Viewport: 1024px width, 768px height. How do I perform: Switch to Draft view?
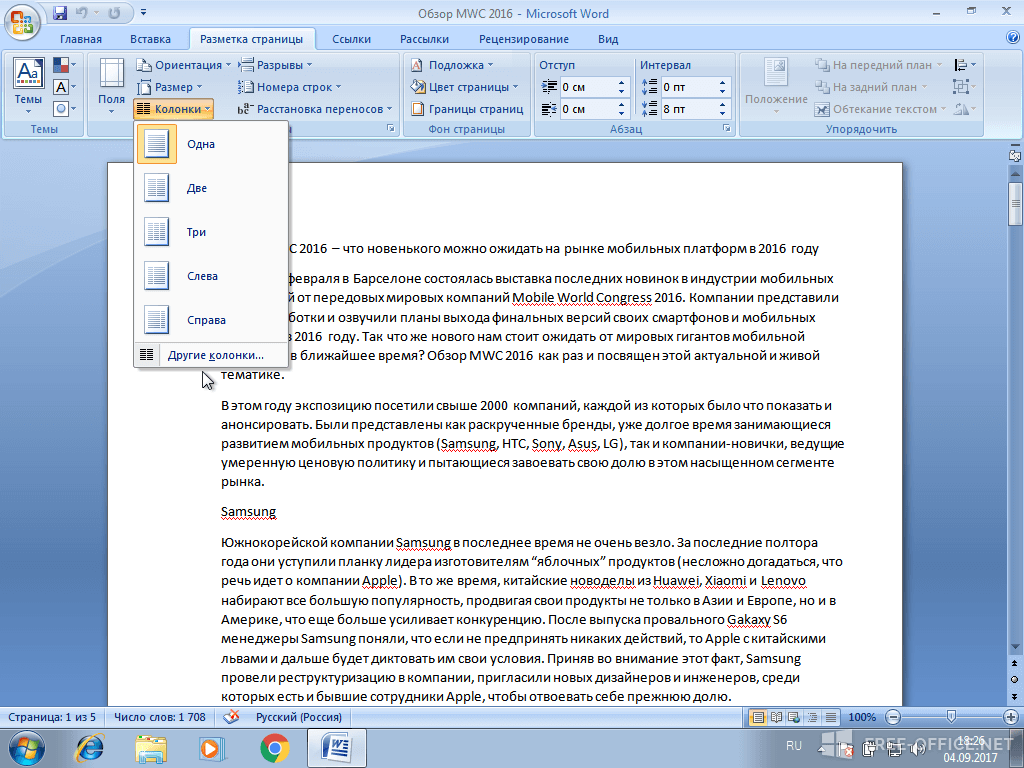click(831, 717)
